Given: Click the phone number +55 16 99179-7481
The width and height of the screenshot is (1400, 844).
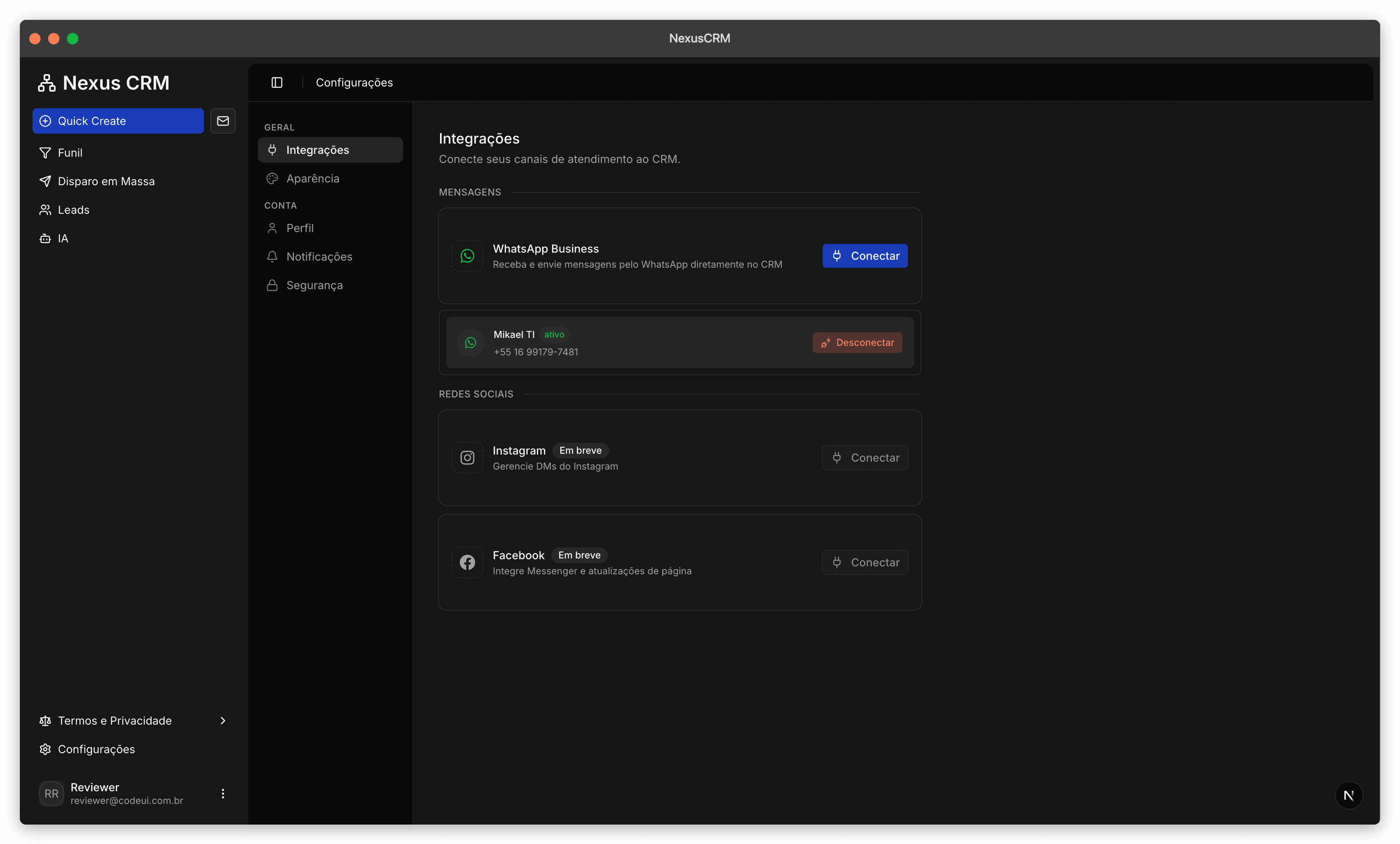Looking at the screenshot, I should click(x=536, y=351).
